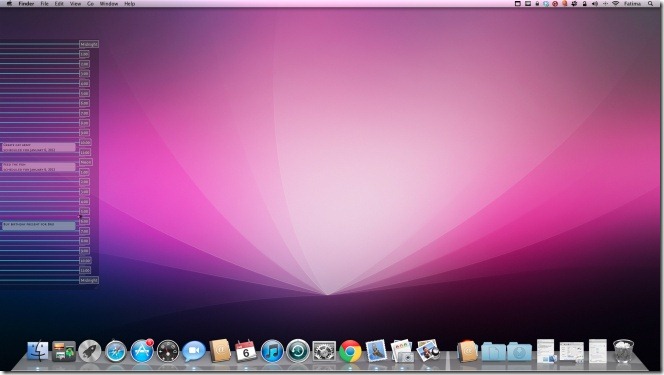Click the 7:00 PM hour label

coord(84,231)
